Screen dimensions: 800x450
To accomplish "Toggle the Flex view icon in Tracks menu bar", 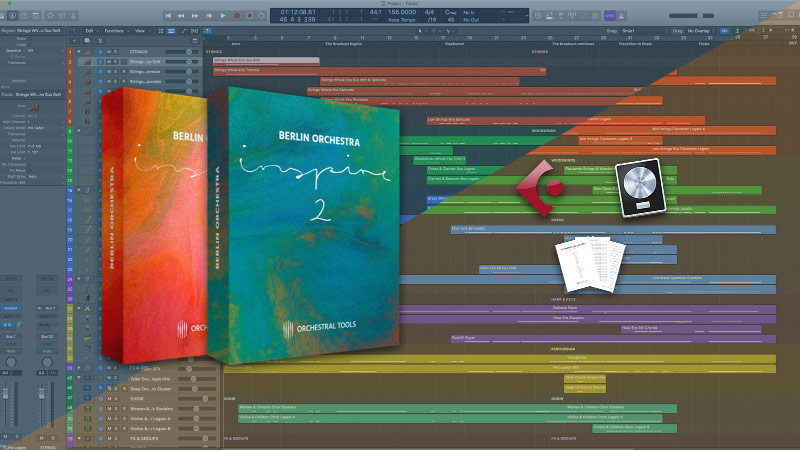I will point(194,31).
